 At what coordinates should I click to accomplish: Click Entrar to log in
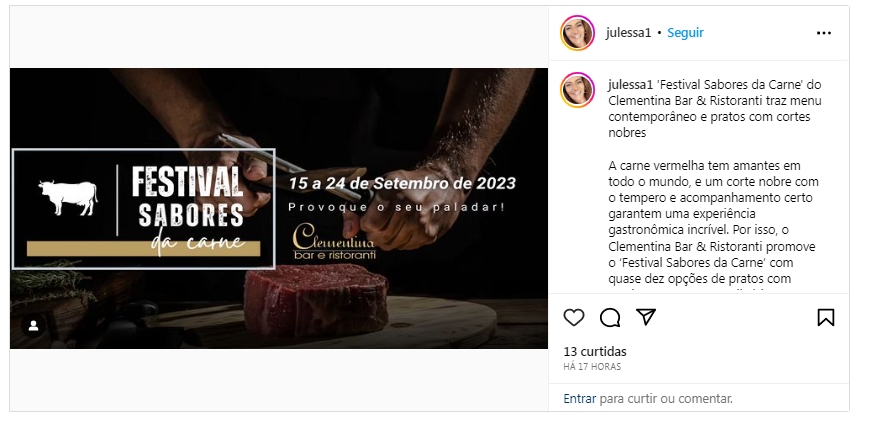(580, 398)
